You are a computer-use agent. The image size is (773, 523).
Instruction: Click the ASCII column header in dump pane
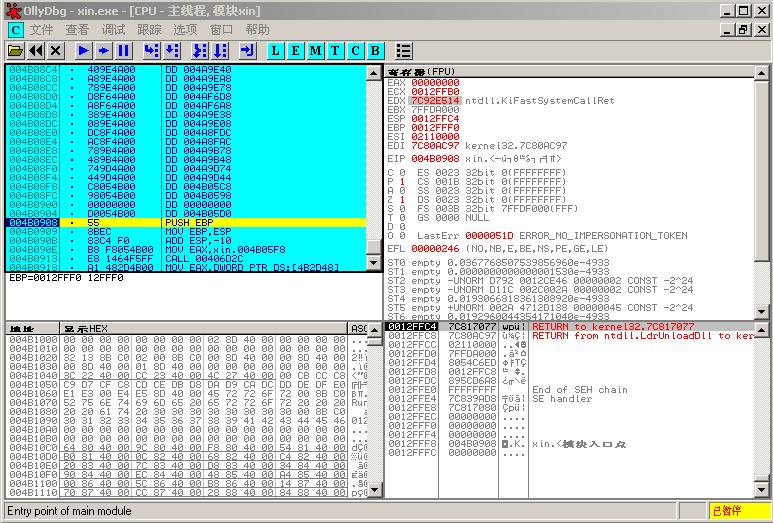(x=358, y=328)
